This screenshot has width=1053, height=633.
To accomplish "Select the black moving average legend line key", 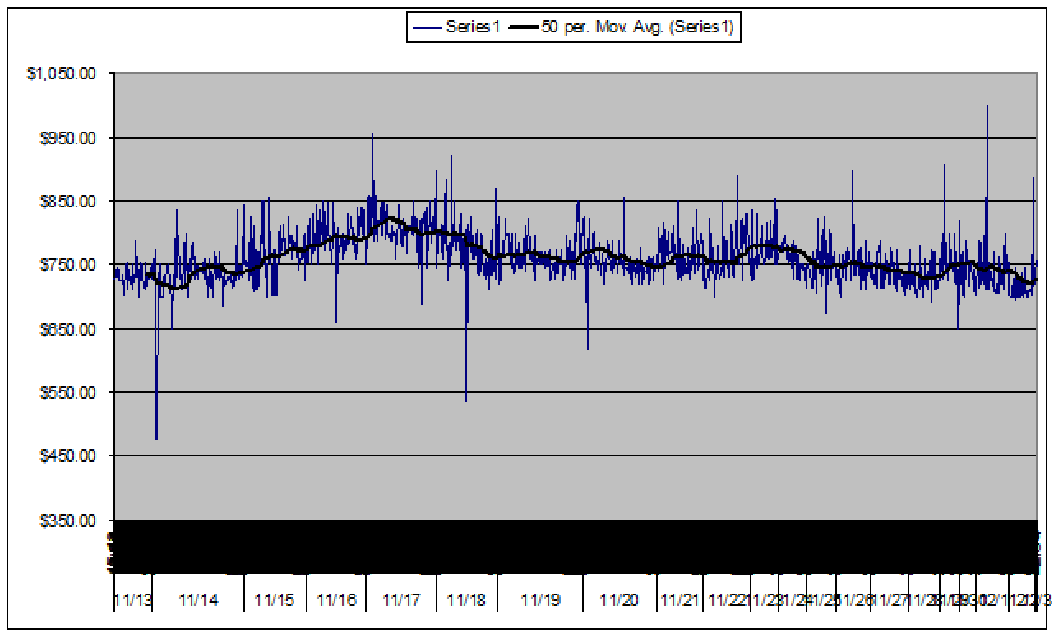I will pyautogui.click(x=524, y=28).
